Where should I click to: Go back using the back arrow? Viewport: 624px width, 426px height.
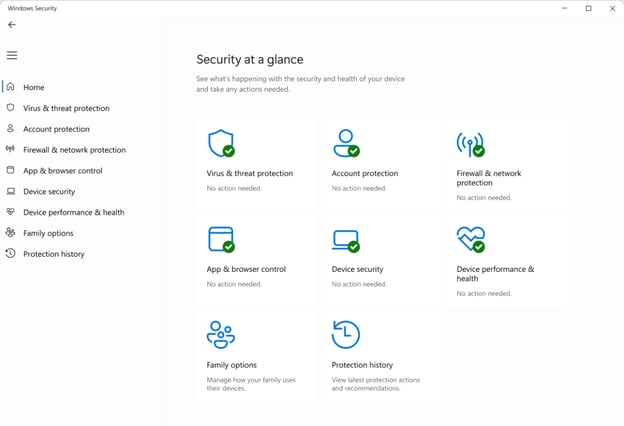[x=12, y=25]
